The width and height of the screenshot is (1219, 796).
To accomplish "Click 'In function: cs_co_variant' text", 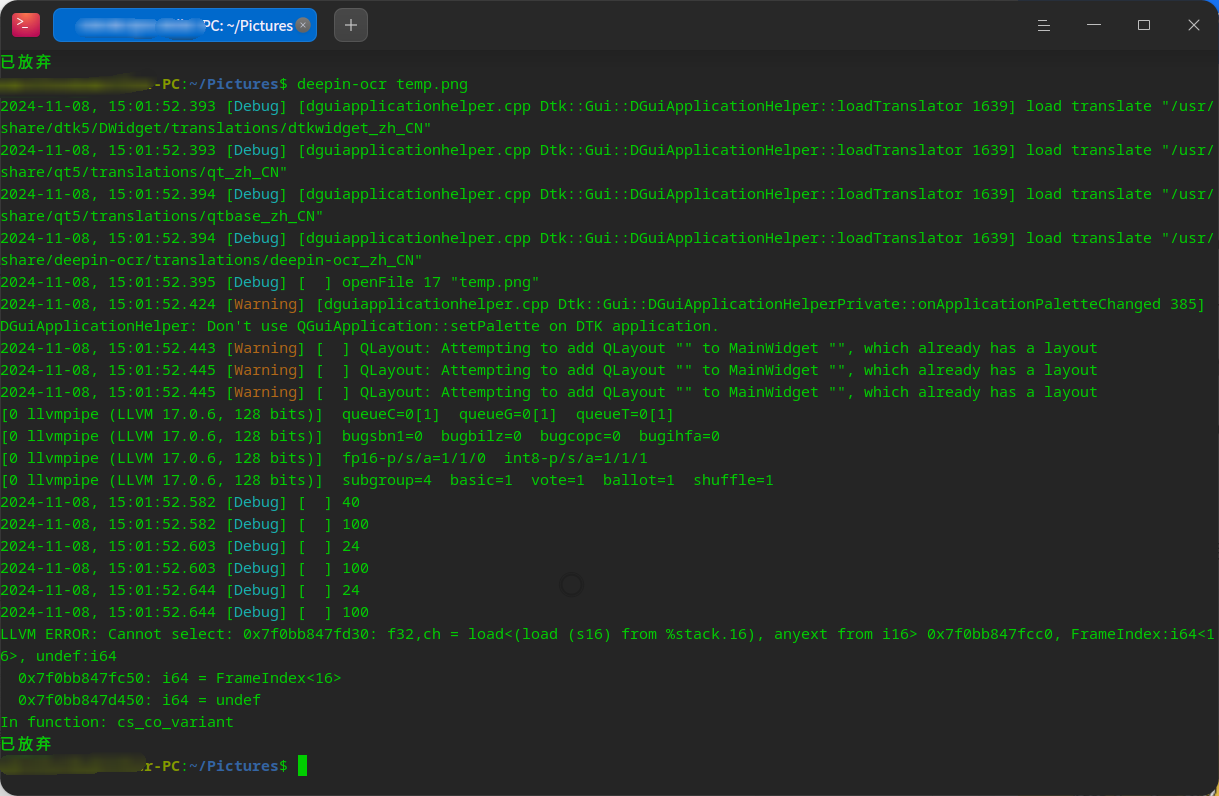I will [117, 722].
